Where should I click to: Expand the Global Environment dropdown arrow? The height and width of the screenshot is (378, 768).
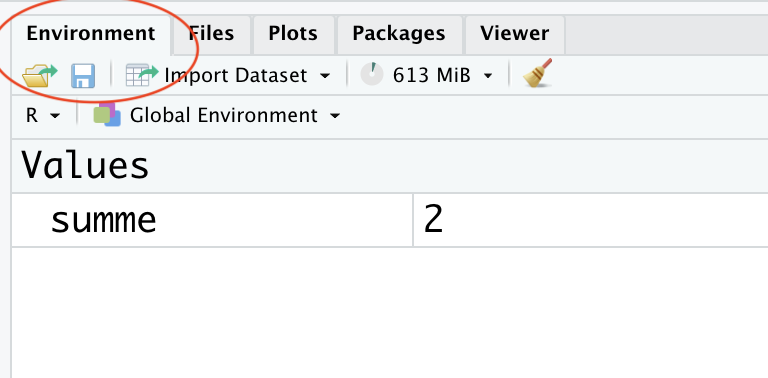pyautogui.click(x=335, y=117)
